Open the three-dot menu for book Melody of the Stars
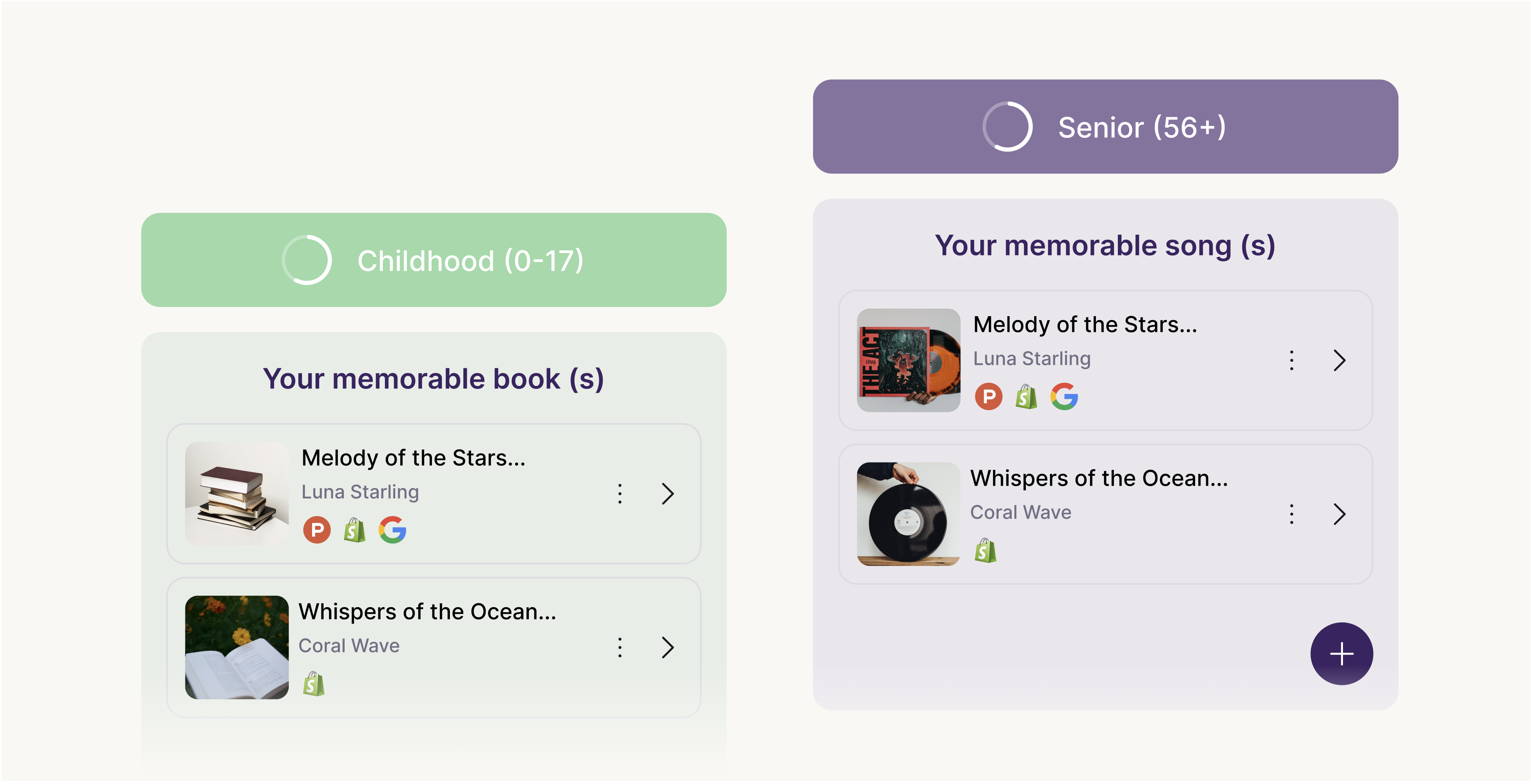Viewport: 1531px width, 784px height. (620, 493)
